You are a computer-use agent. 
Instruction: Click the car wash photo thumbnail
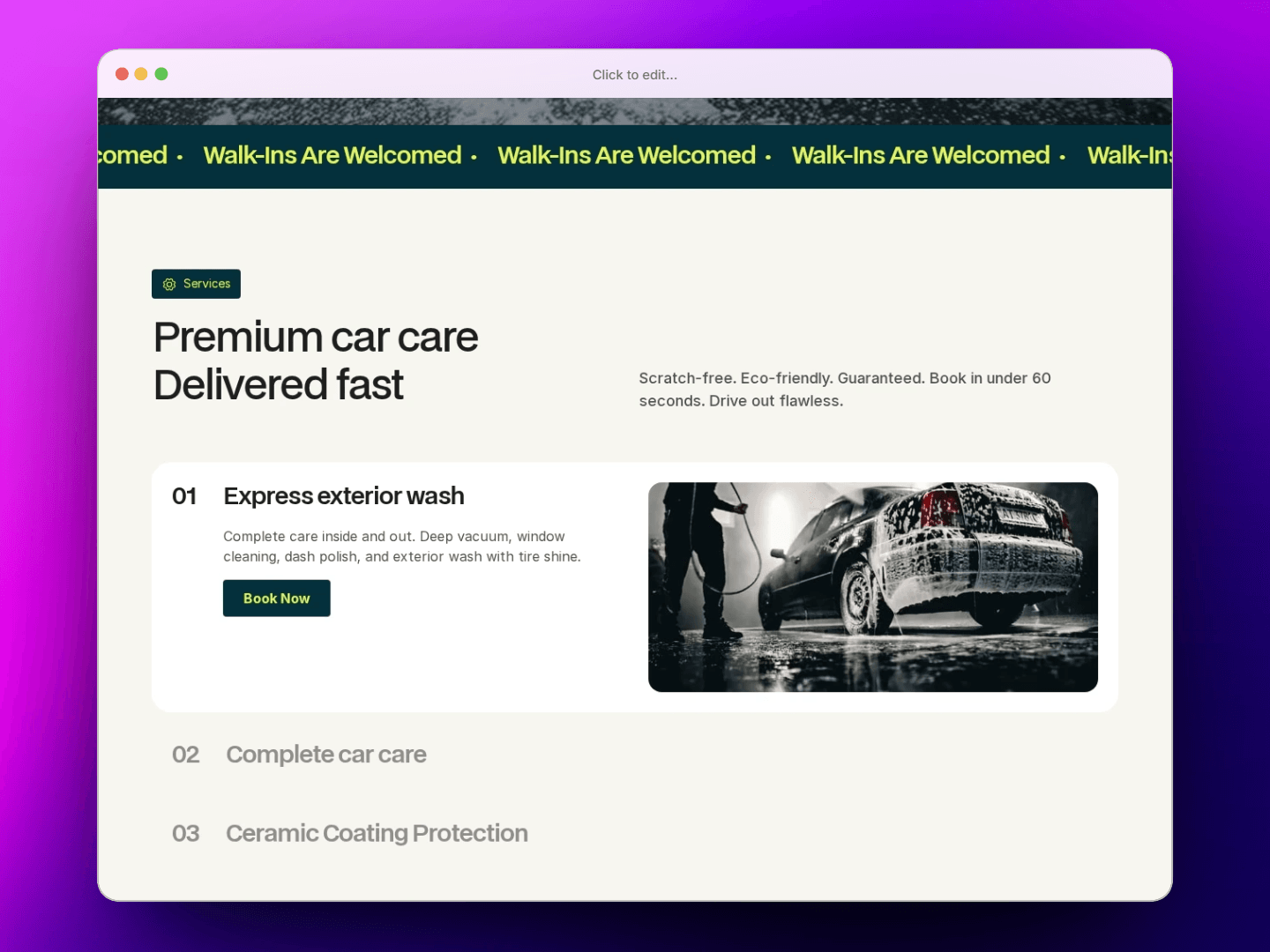coord(873,587)
